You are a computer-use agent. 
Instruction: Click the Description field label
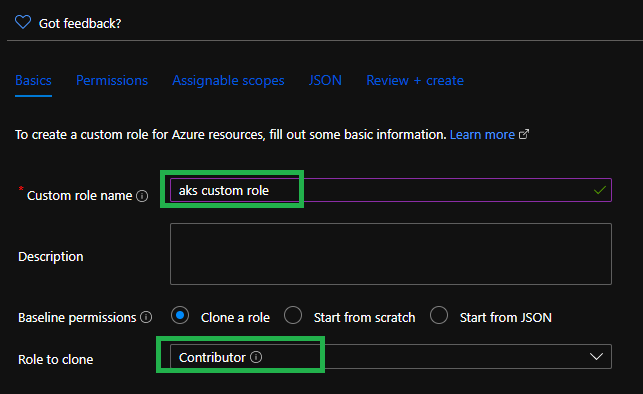51,257
